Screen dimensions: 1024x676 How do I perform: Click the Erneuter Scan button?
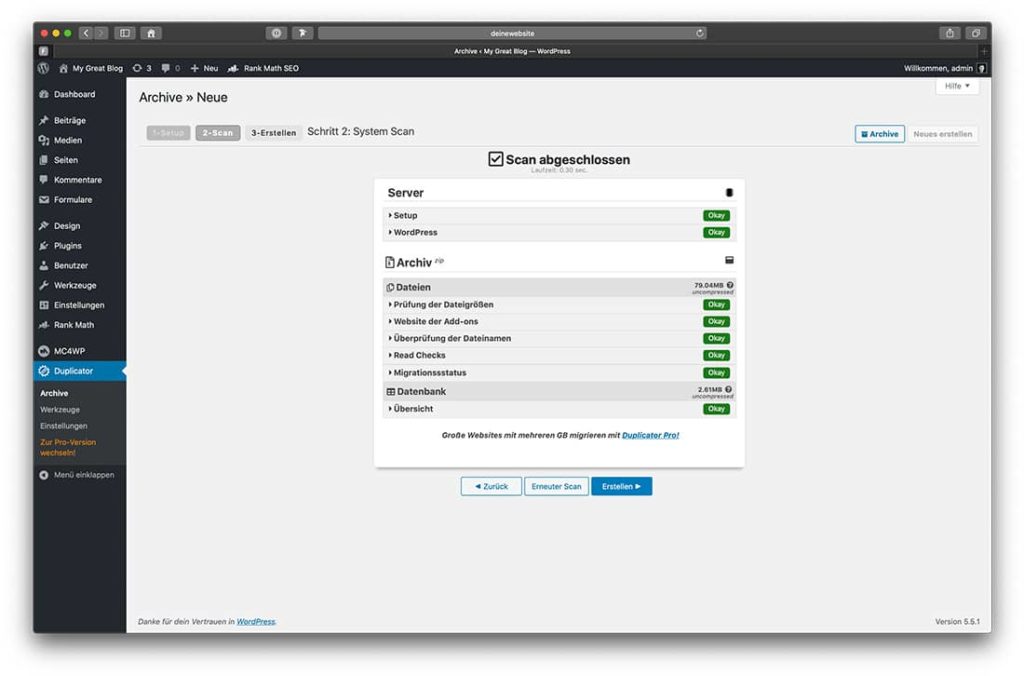(556, 486)
